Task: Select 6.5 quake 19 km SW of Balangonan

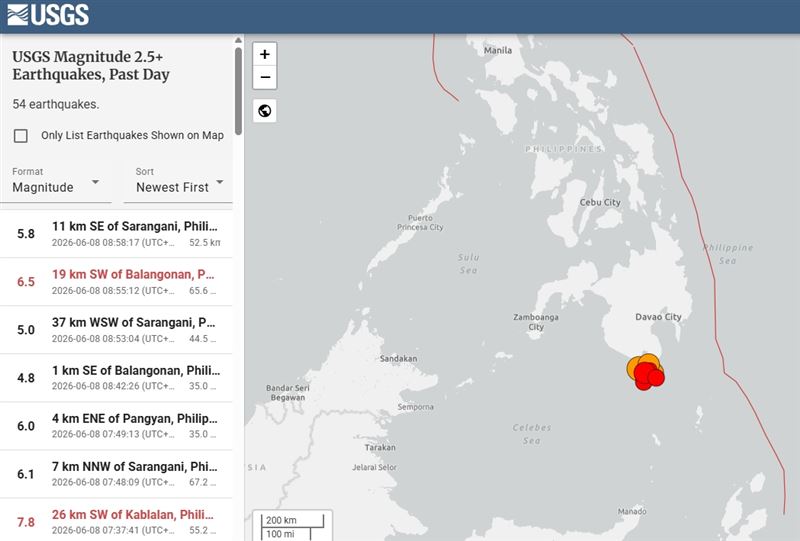Action: click(x=116, y=282)
